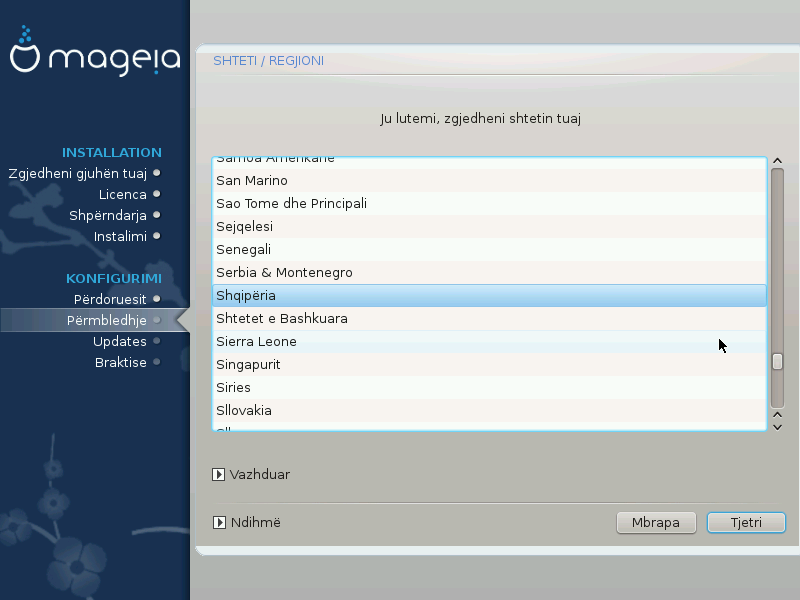Viewport: 800px width, 600px height.
Task: Pick Serbia & Montenegro entry
Action: tap(284, 273)
